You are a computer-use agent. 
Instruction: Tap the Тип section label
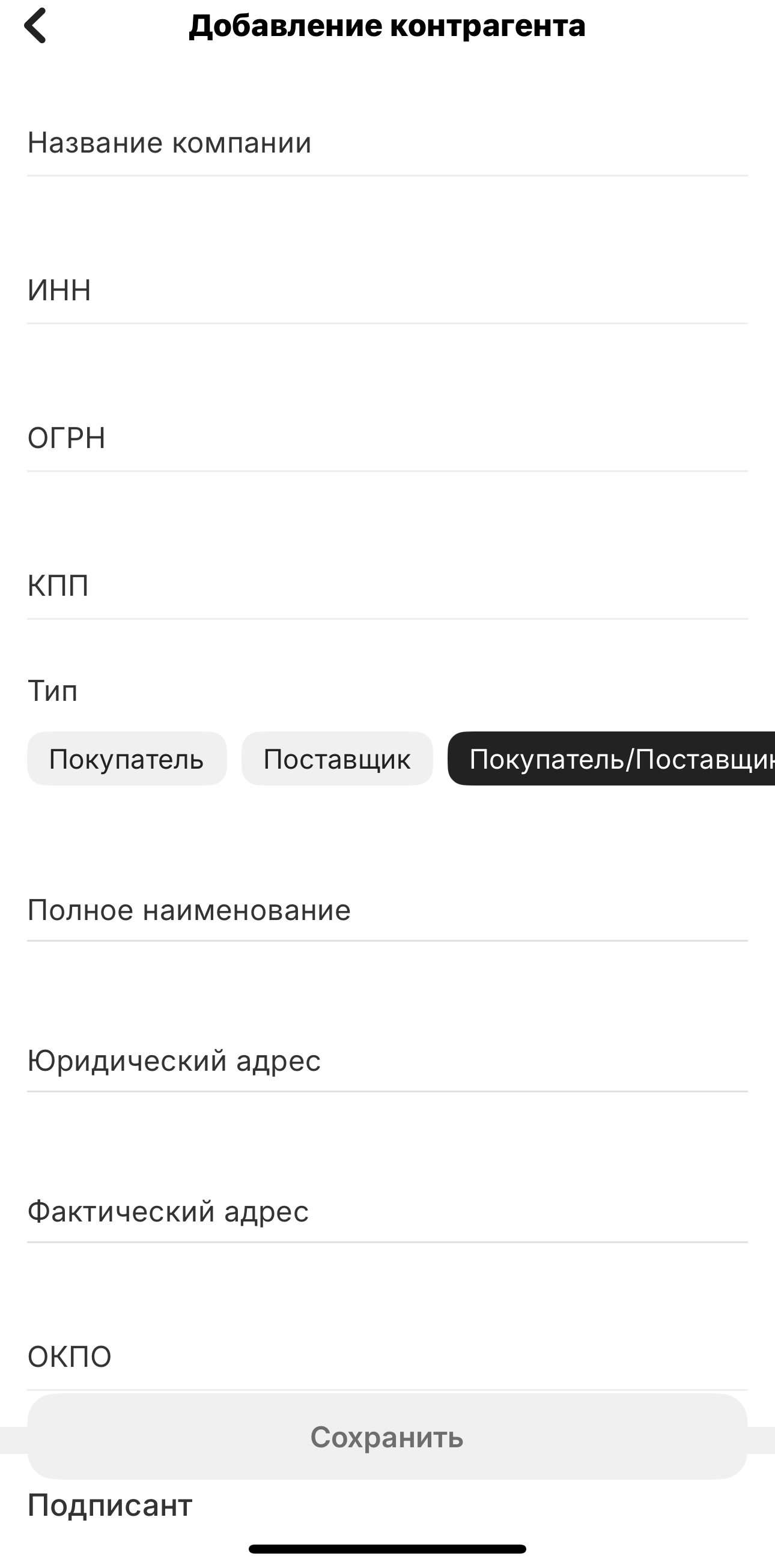[53, 691]
